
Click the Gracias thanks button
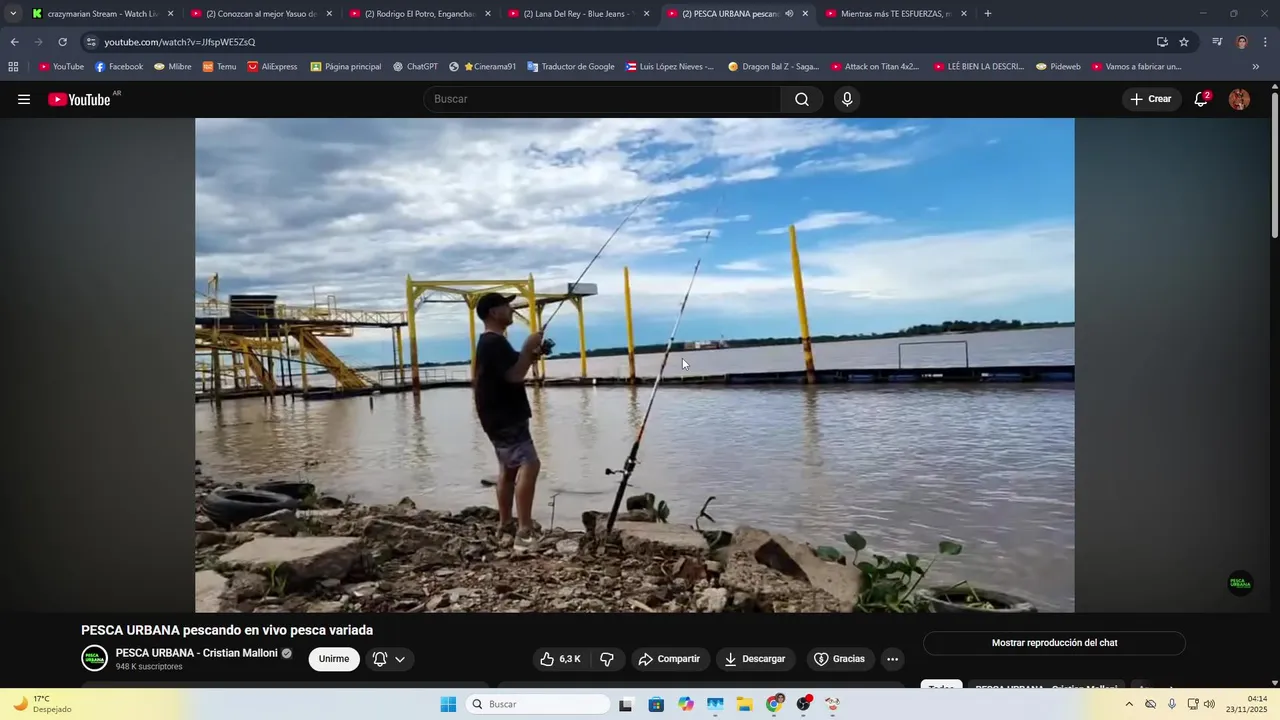click(840, 659)
